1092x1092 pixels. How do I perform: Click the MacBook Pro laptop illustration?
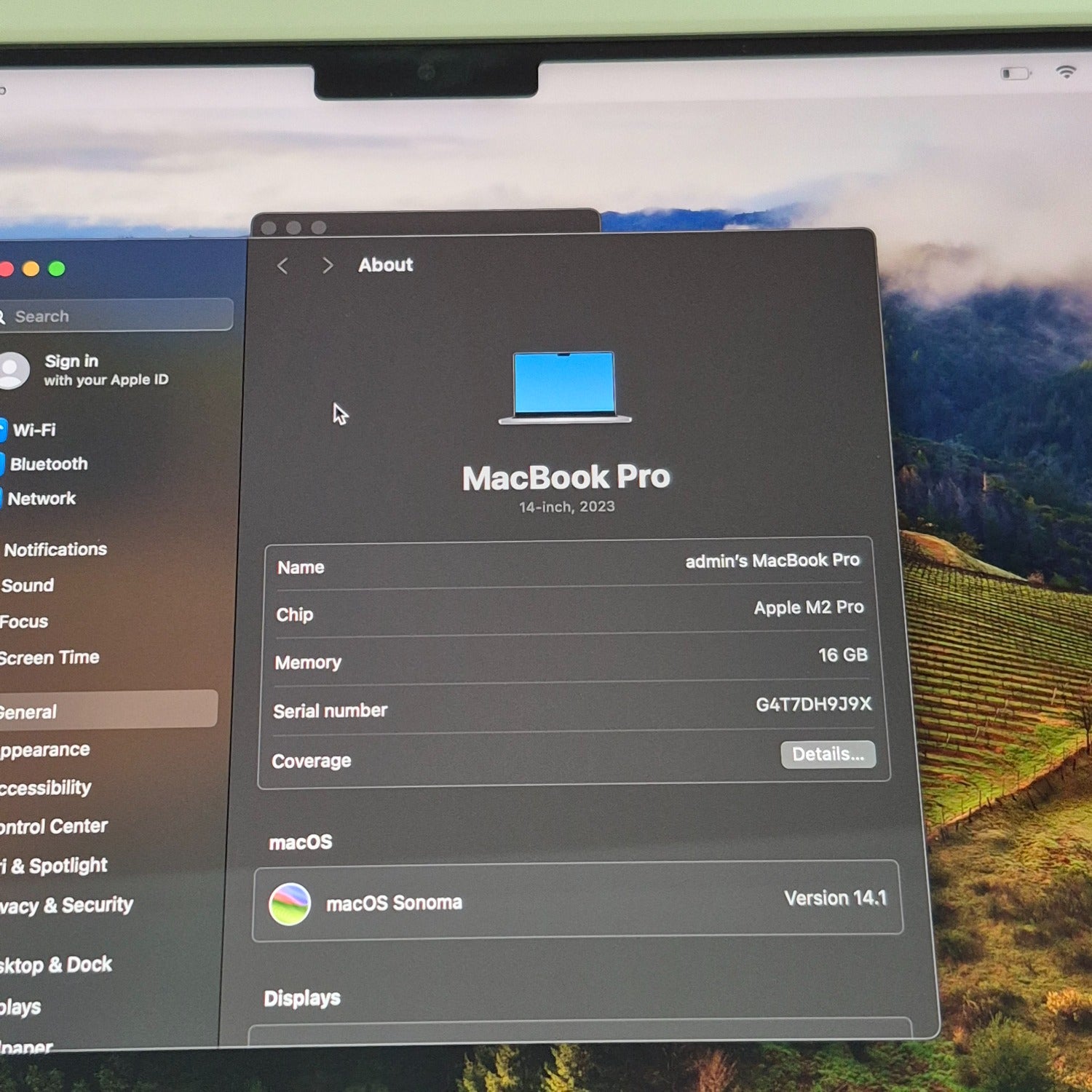[565, 387]
